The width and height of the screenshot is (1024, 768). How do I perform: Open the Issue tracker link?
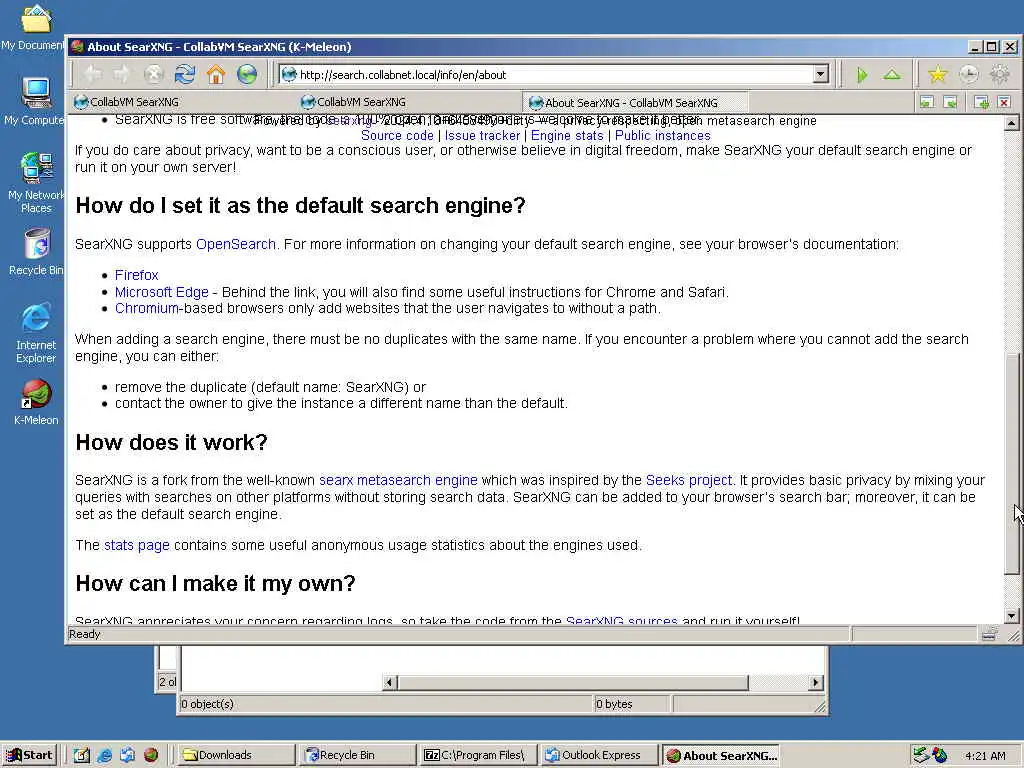[x=483, y=135]
